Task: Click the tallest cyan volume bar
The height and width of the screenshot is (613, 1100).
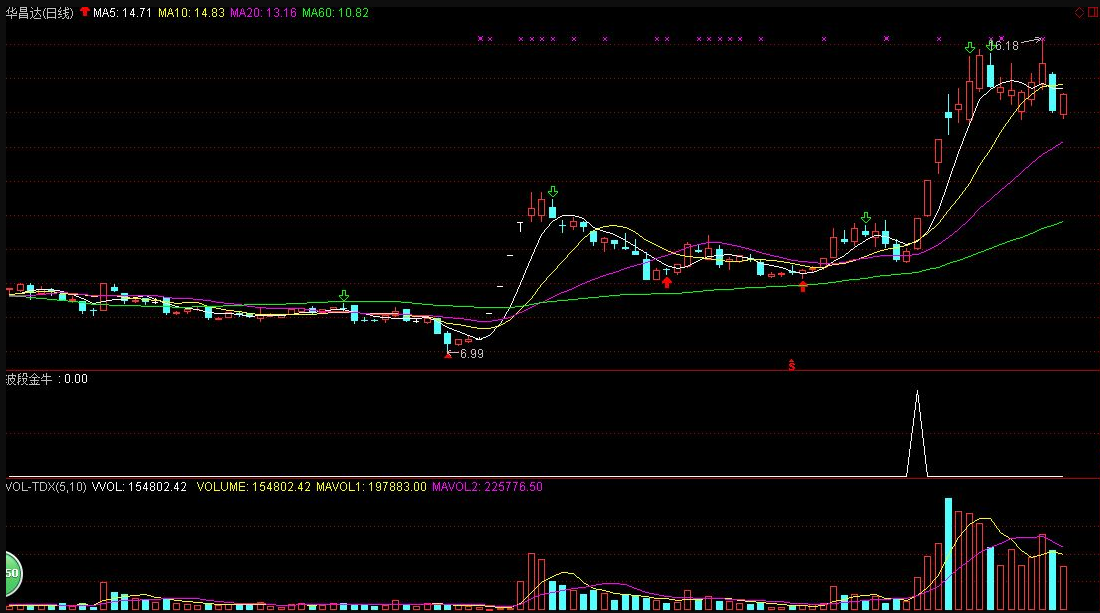Action: [x=948, y=553]
